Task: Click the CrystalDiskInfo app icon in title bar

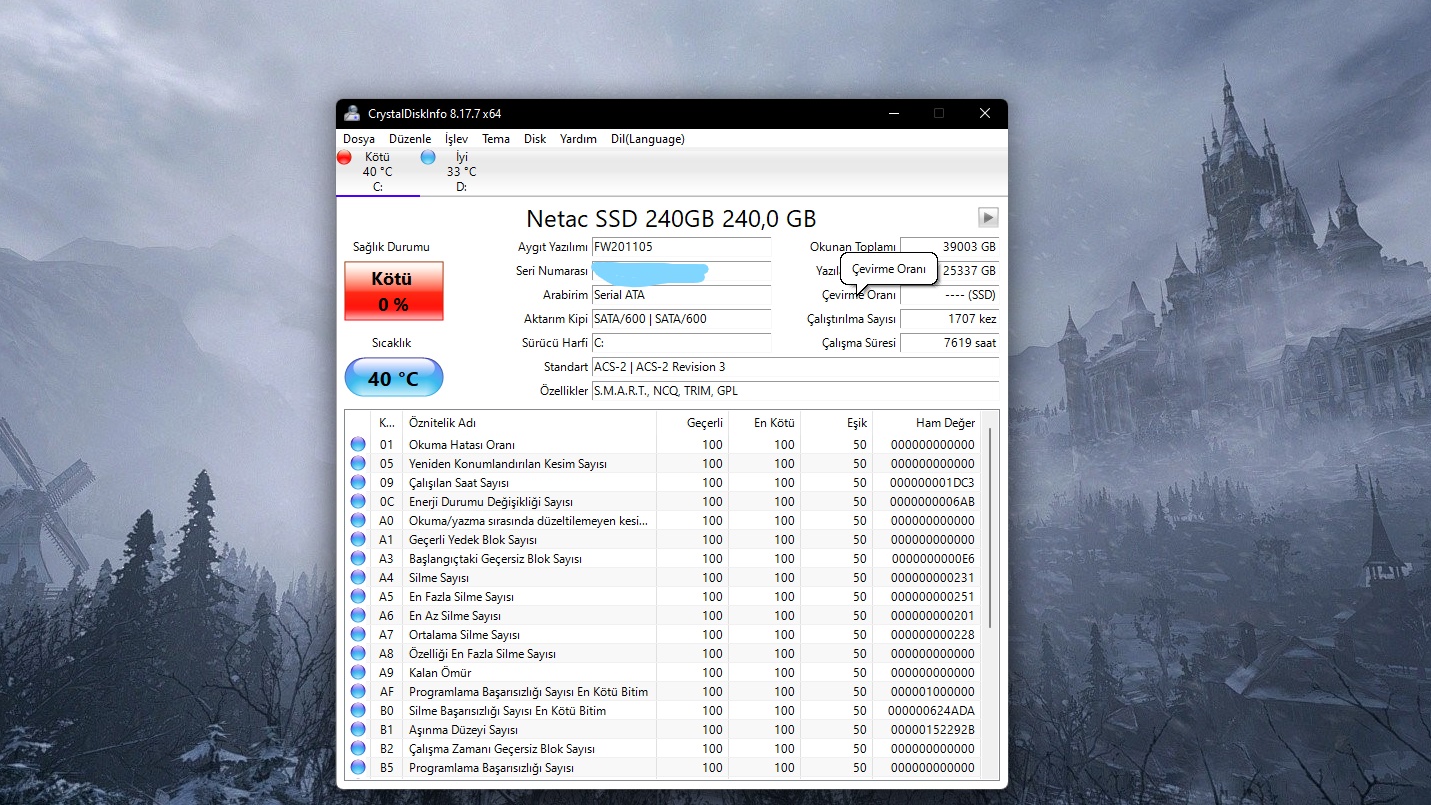Action: click(x=352, y=114)
